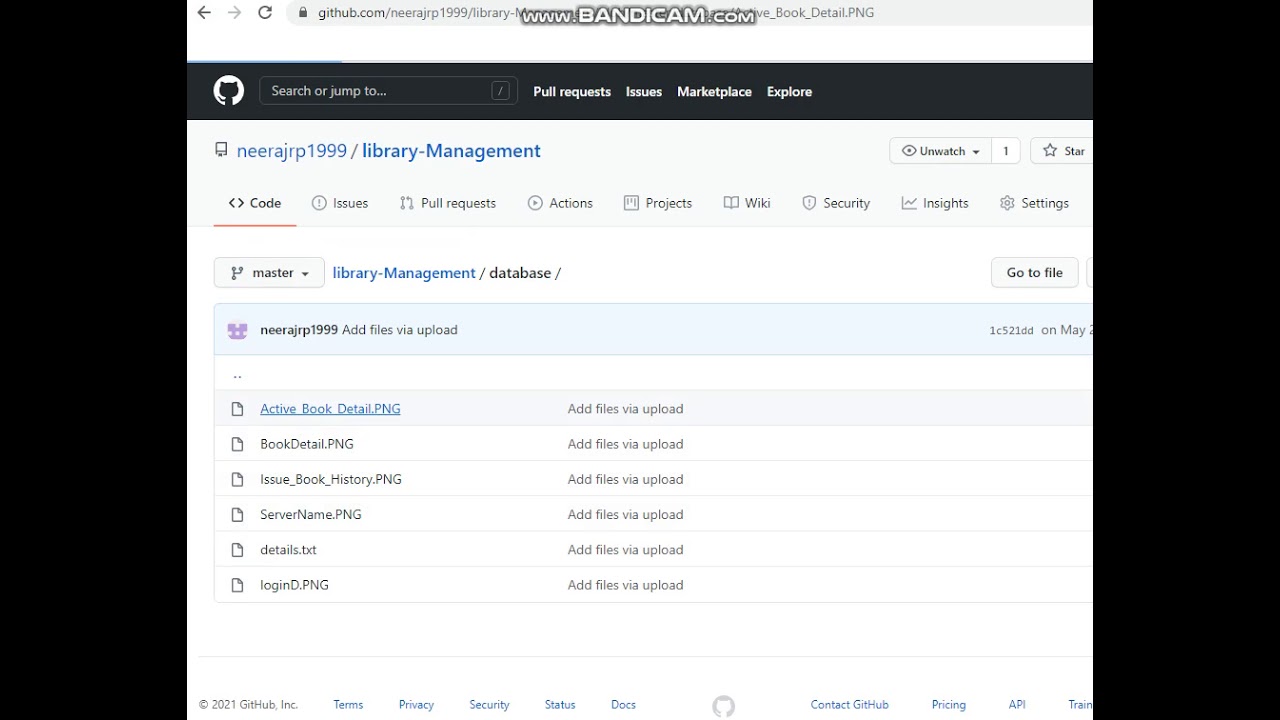Click the padlock icon in the address bar
Image resolution: width=1280 pixels, height=720 pixels.
point(302,13)
